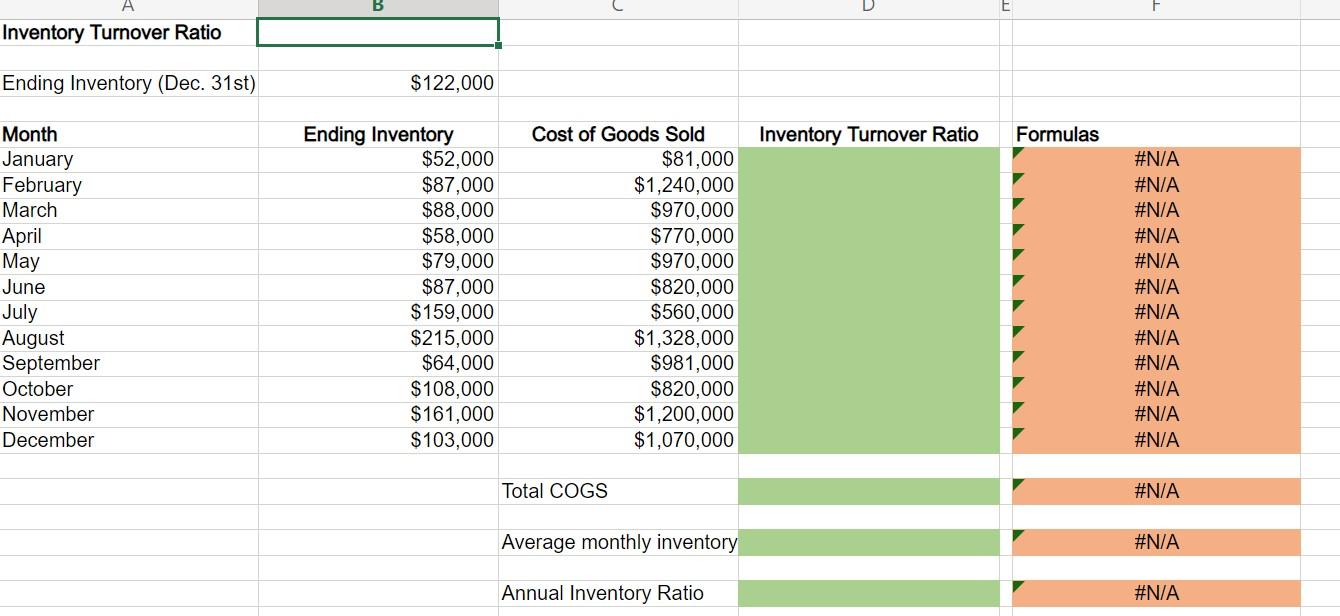1340x616 pixels.
Task: Click the green error triangle on April's formula cell
Action: (1019, 229)
